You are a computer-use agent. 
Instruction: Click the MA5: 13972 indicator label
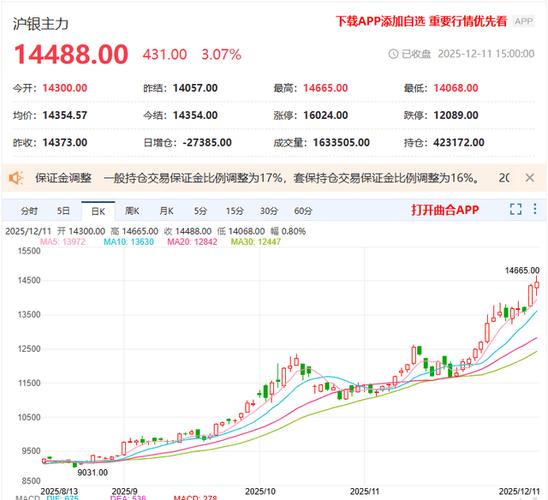(63, 242)
